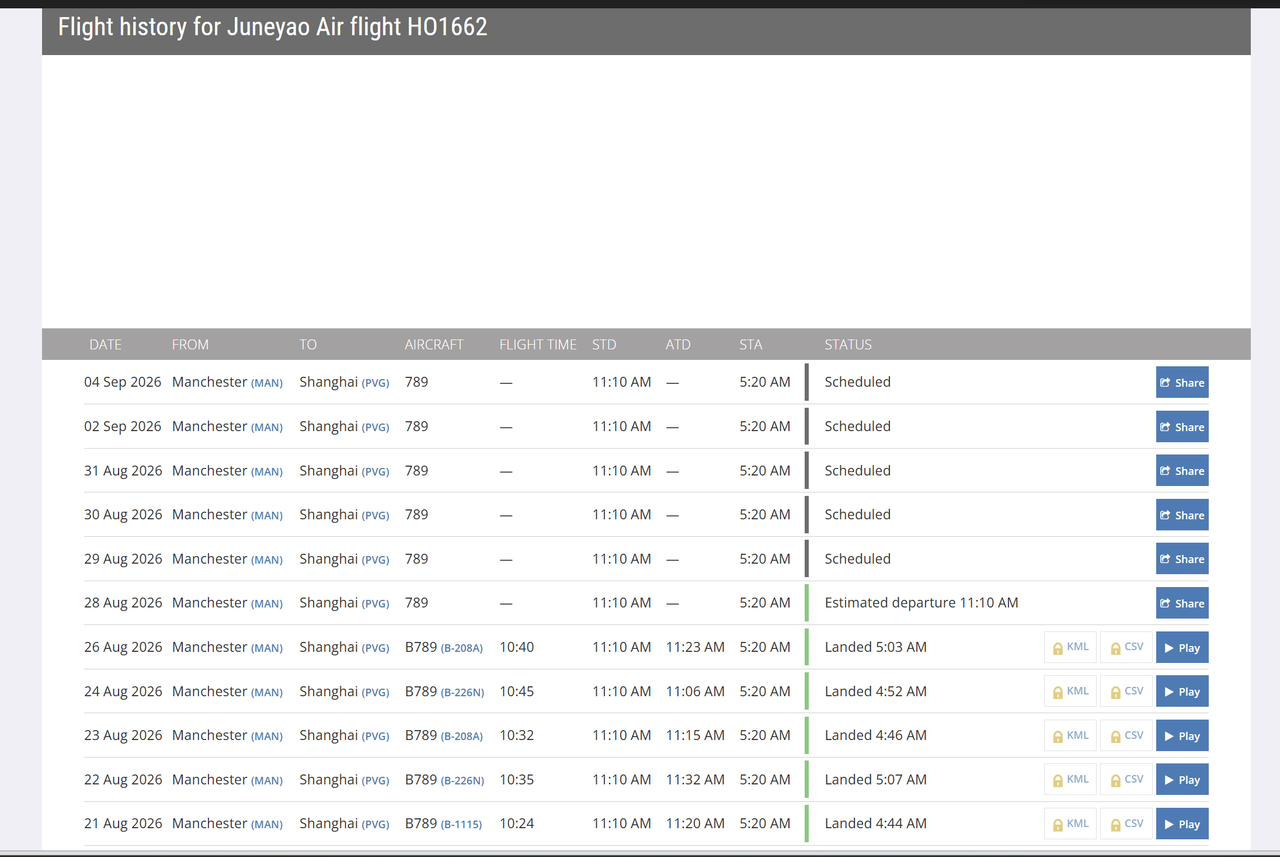The width and height of the screenshot is (1280, 857).
Task: Click status 'Landed 4:46 AM'
Action: (876, 735)
